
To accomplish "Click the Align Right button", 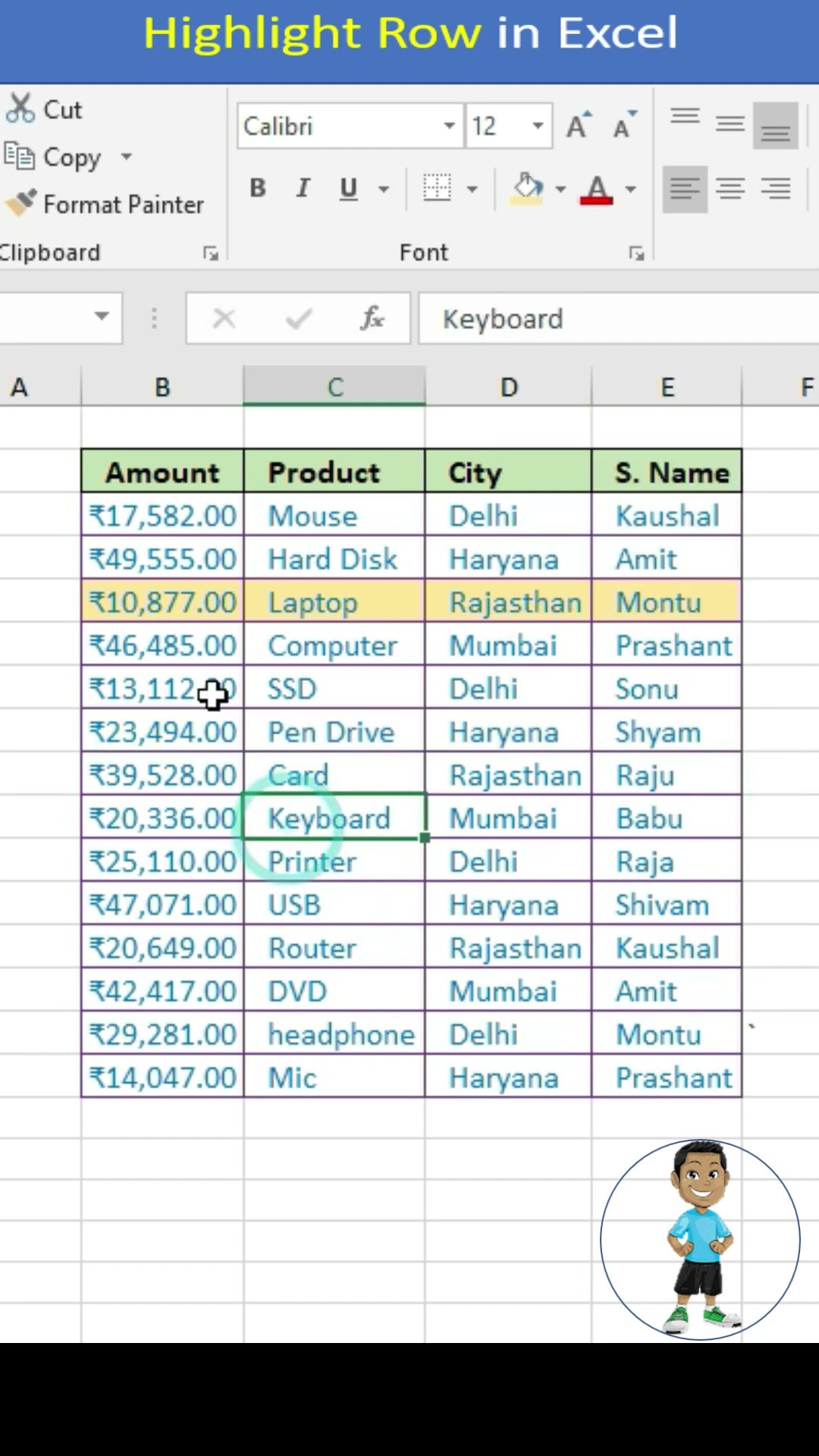I will (776, 188).
